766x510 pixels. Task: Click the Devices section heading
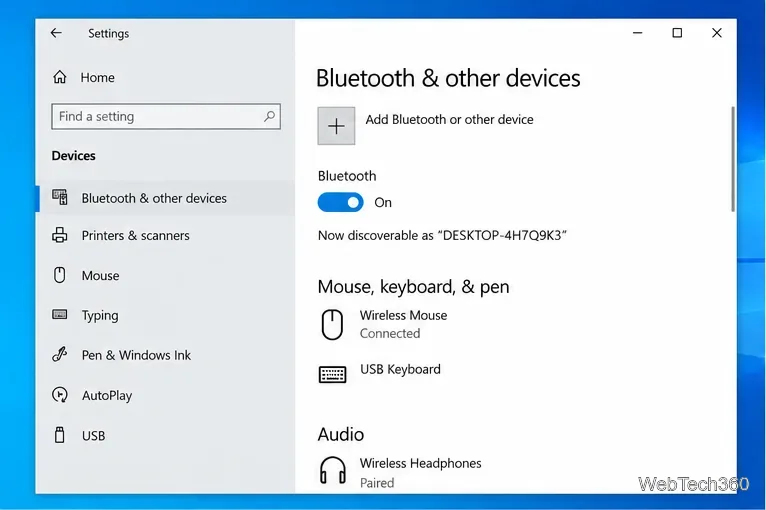[x=74, y=156]
